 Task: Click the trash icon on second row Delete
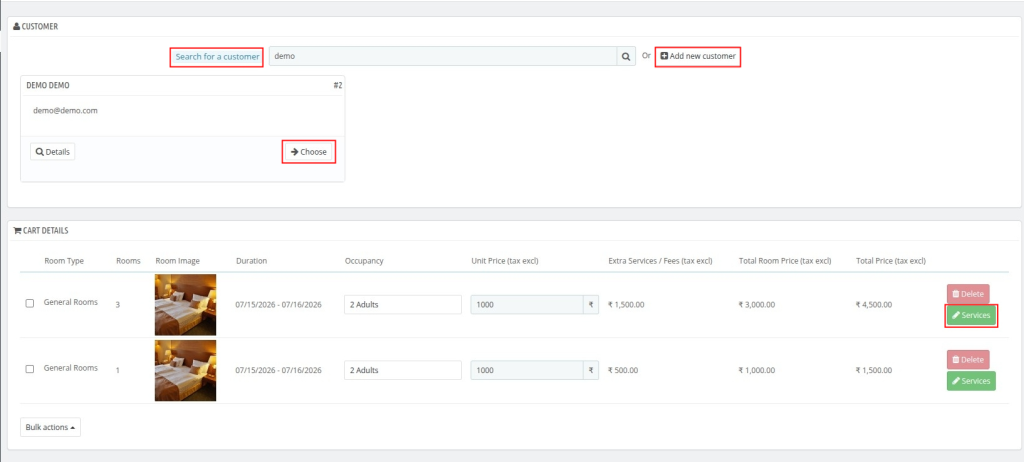955,360
